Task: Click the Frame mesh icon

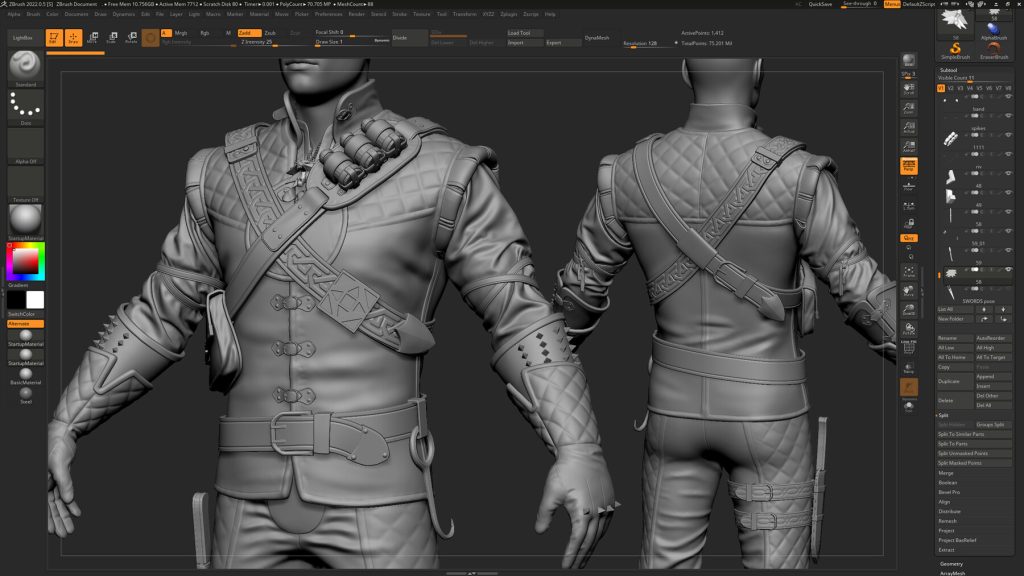Action: pyautogui.click(x=908, y=271)
